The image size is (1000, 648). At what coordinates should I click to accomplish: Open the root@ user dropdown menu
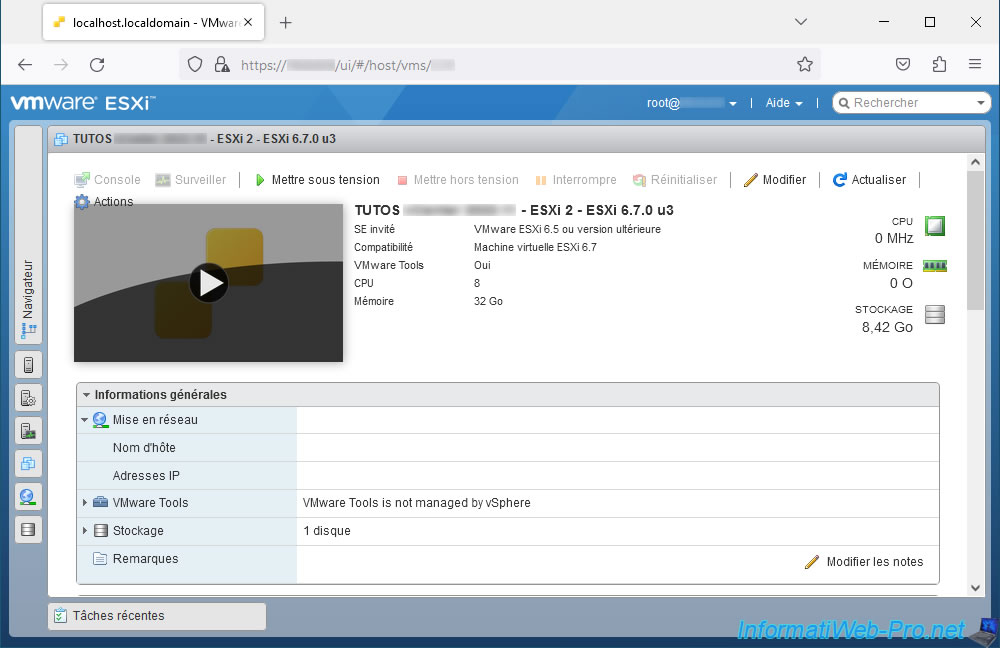[x=692, y=103]
